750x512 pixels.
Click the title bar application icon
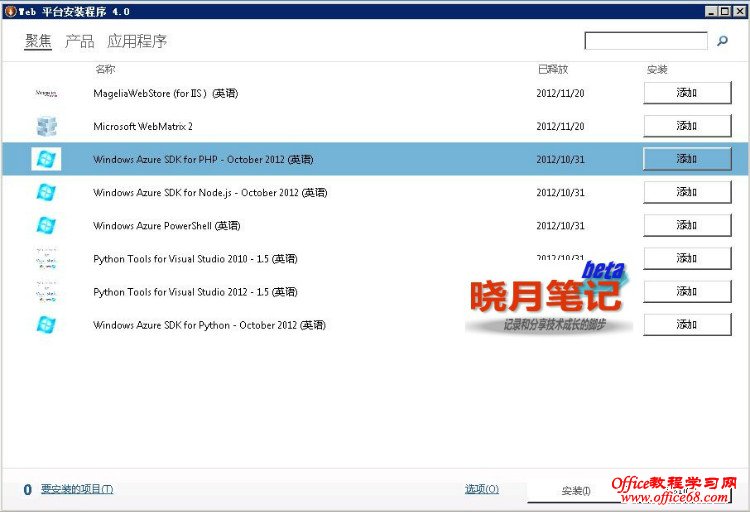pos(10,11)
